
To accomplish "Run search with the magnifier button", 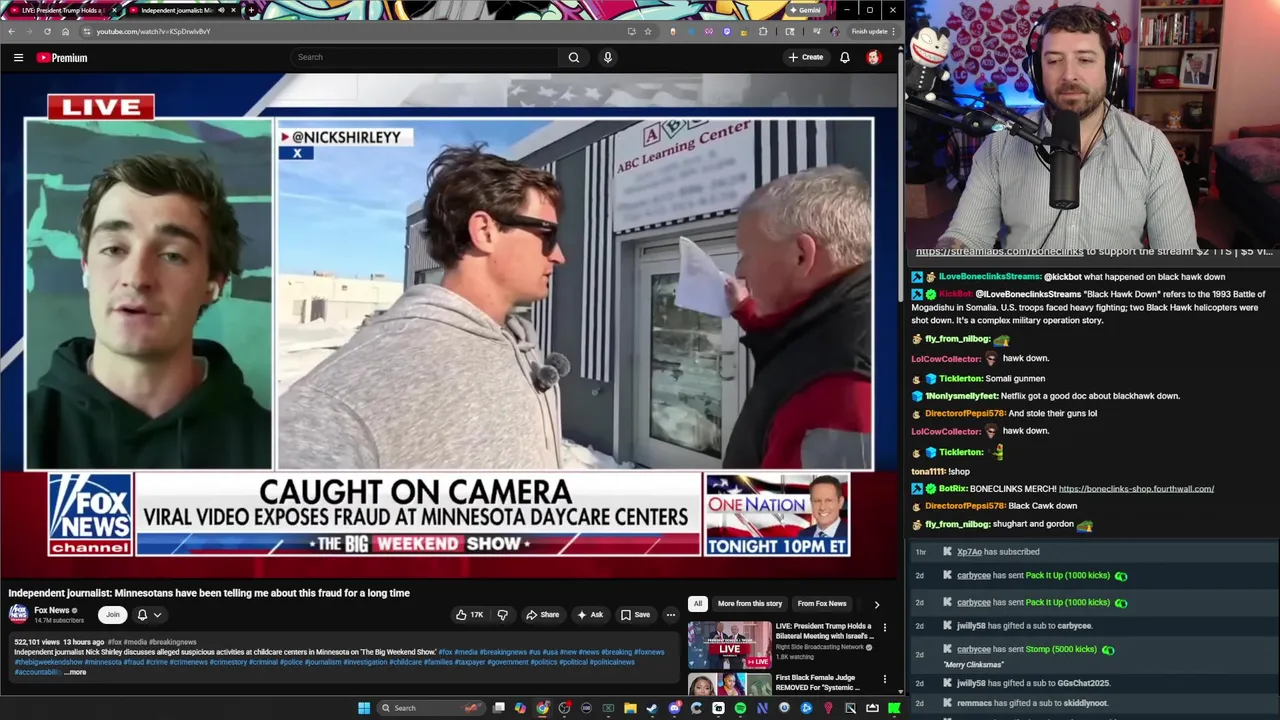I will pyautogui.click(x=574, y=57).
